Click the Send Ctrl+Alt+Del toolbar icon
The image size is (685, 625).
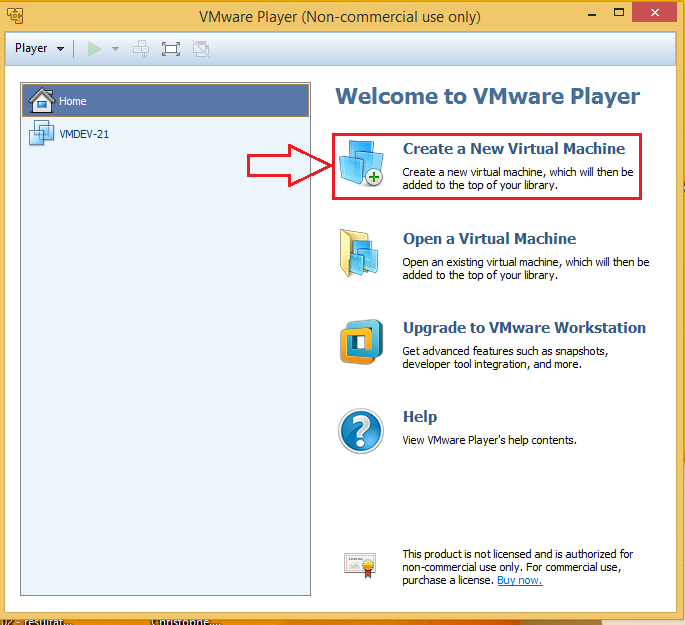(x=141, y=48)
